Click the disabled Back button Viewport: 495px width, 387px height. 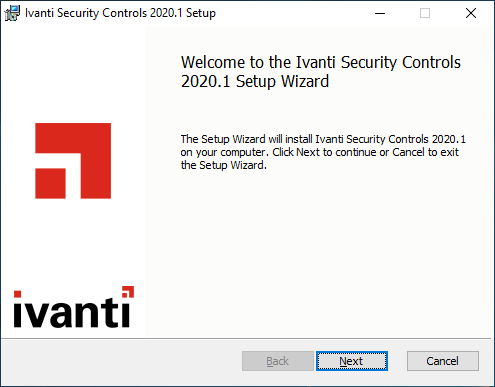point(278,361)
